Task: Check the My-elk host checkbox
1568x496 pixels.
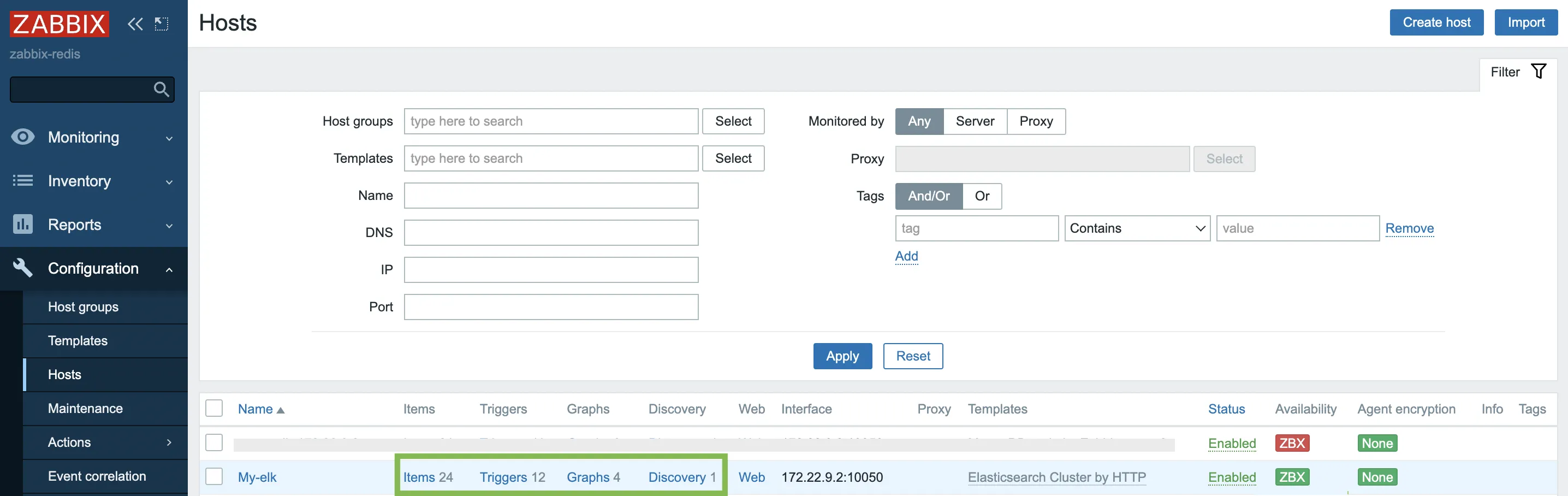Action: [x=213, y=476]
